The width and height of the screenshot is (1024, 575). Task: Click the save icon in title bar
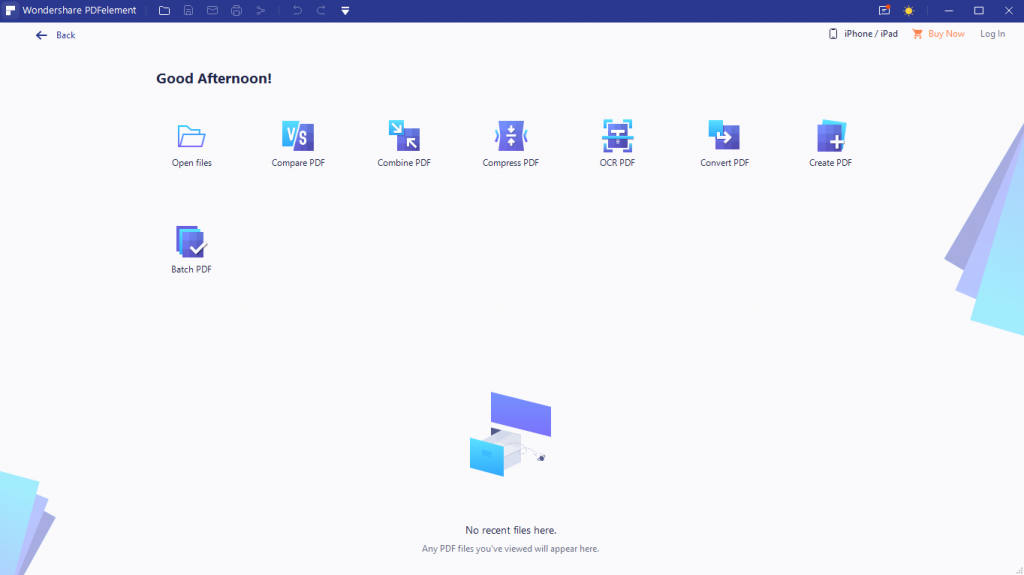188,10
